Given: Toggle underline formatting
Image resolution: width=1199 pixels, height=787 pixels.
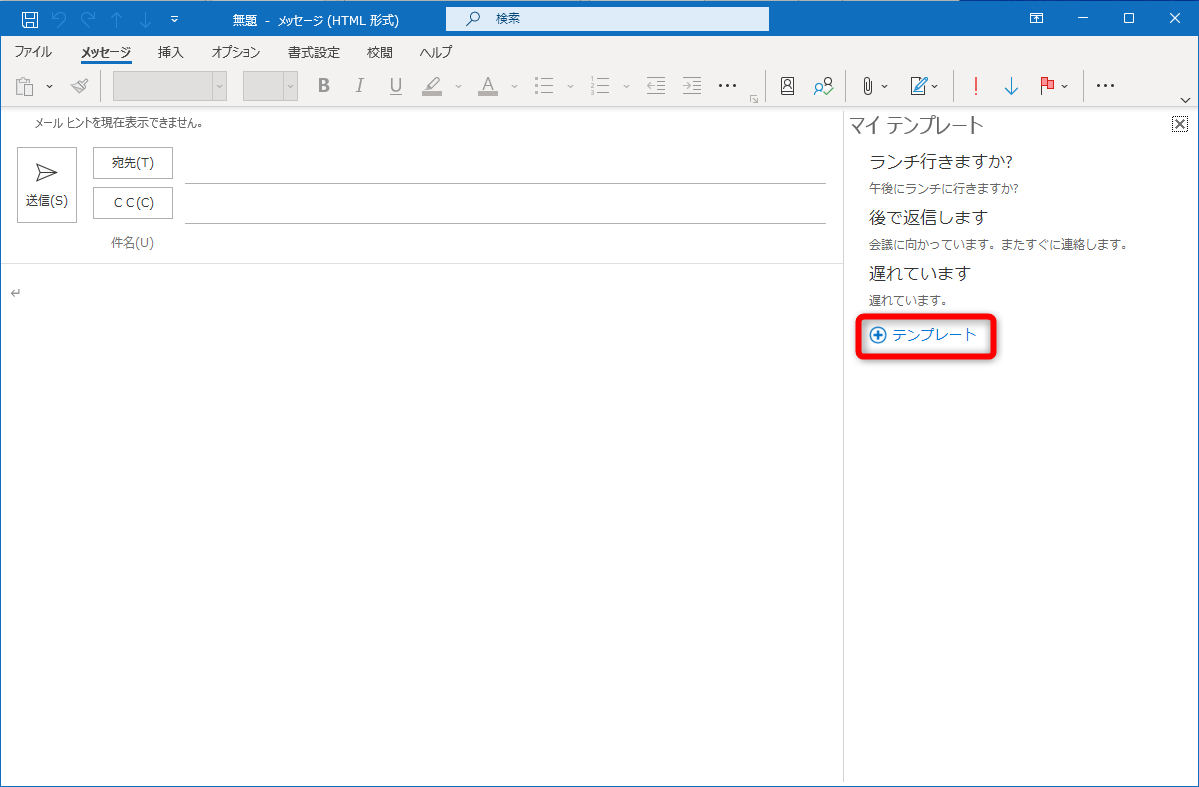Looking at the screenshot, I should [x=395, y=86].
